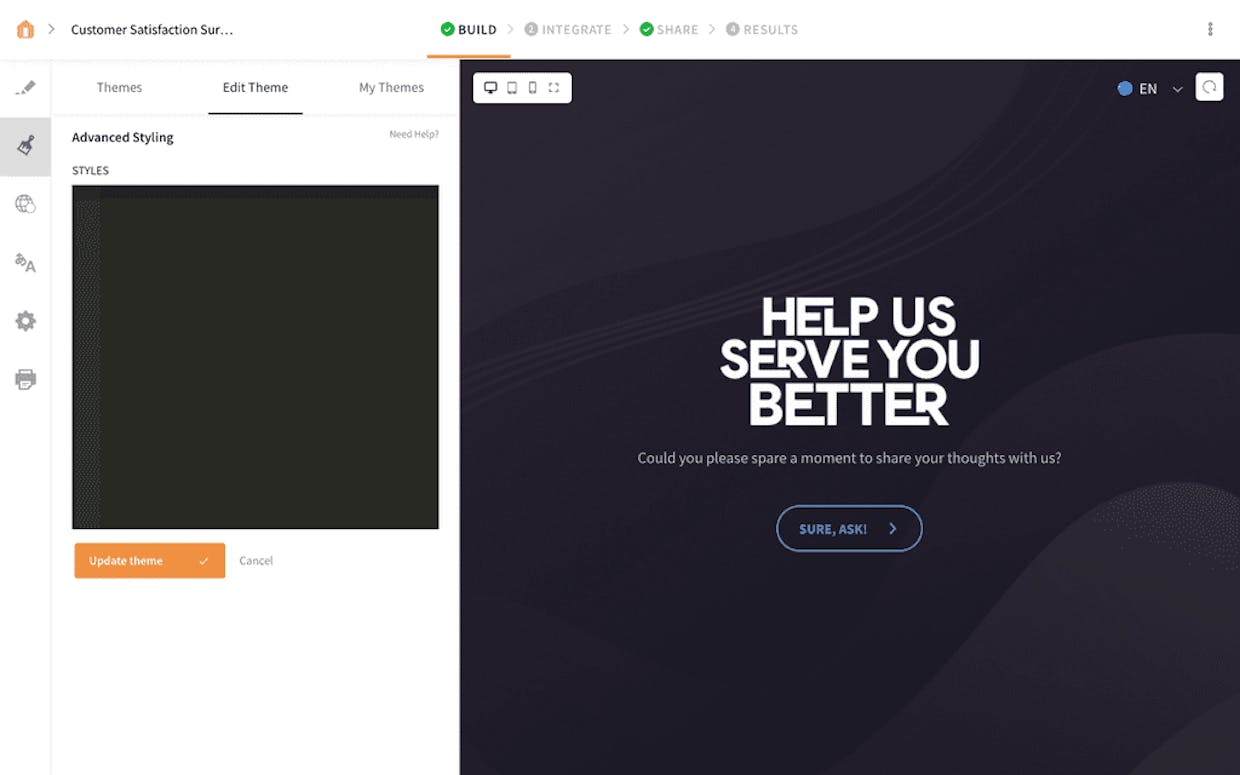Screen dimensions: 1240x775
Task: Switch preview to tablet view
Action: point(512,88)
